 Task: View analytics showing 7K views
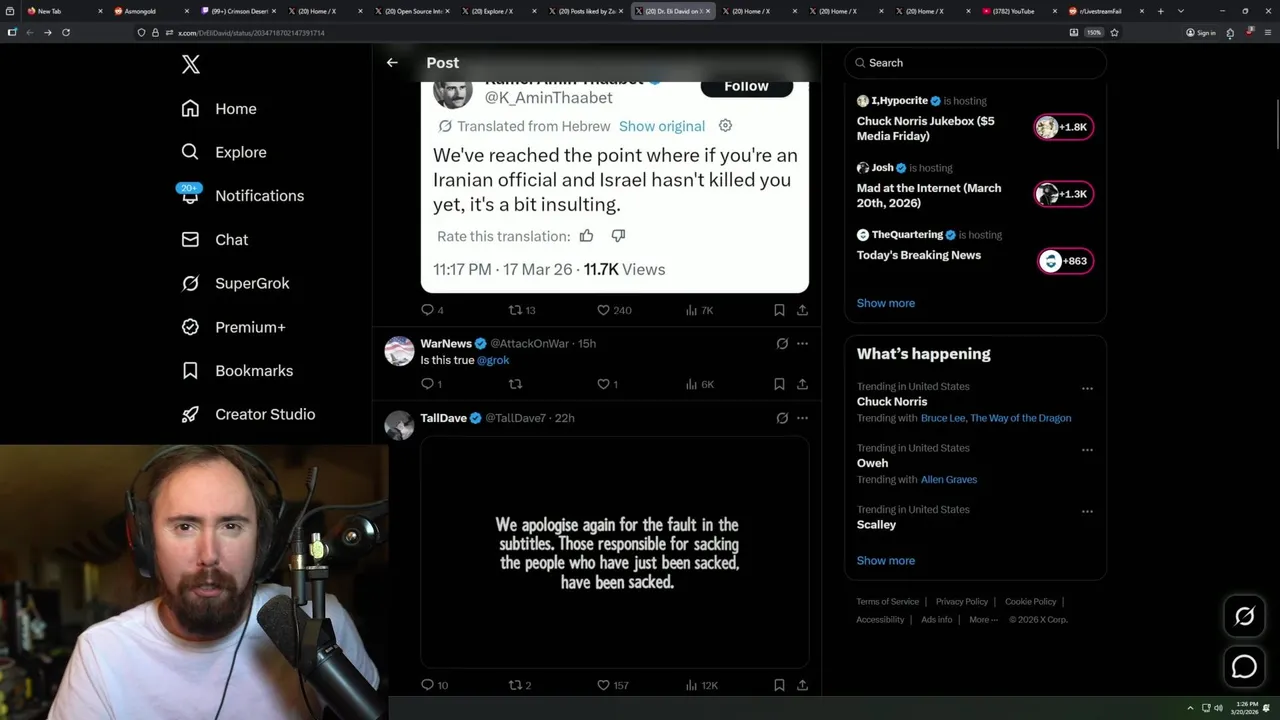tap(699, 310)
